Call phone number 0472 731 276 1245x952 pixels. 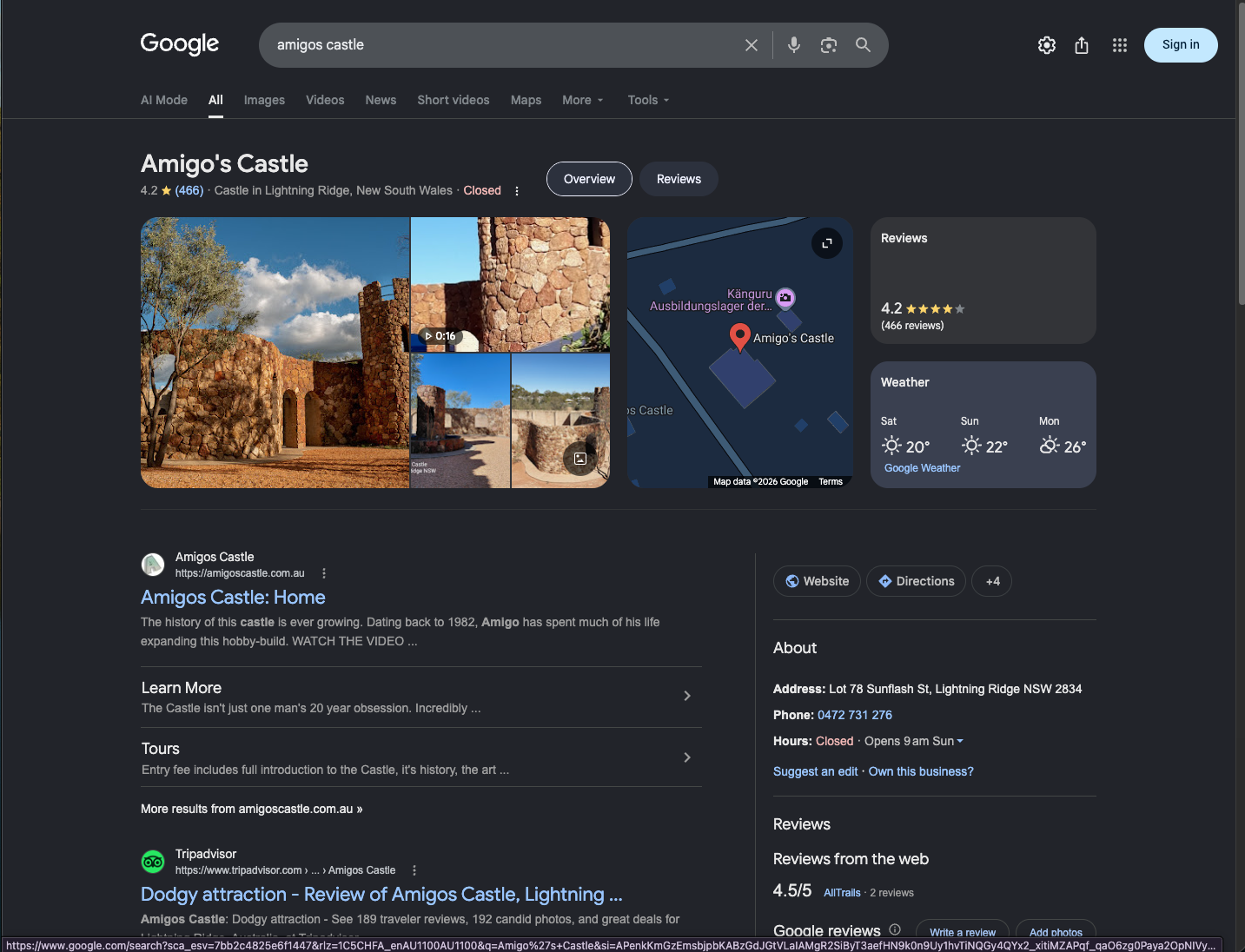click(855, 715)
